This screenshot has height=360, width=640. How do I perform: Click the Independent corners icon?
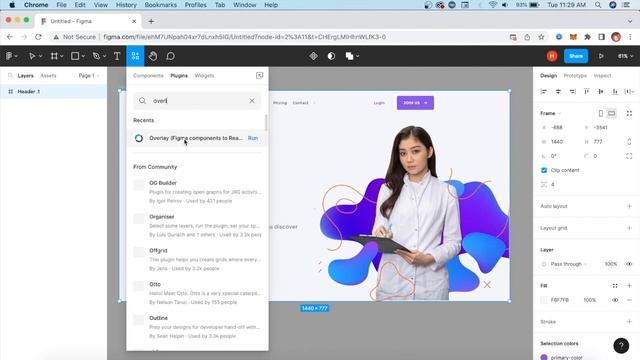coord(629,156)
